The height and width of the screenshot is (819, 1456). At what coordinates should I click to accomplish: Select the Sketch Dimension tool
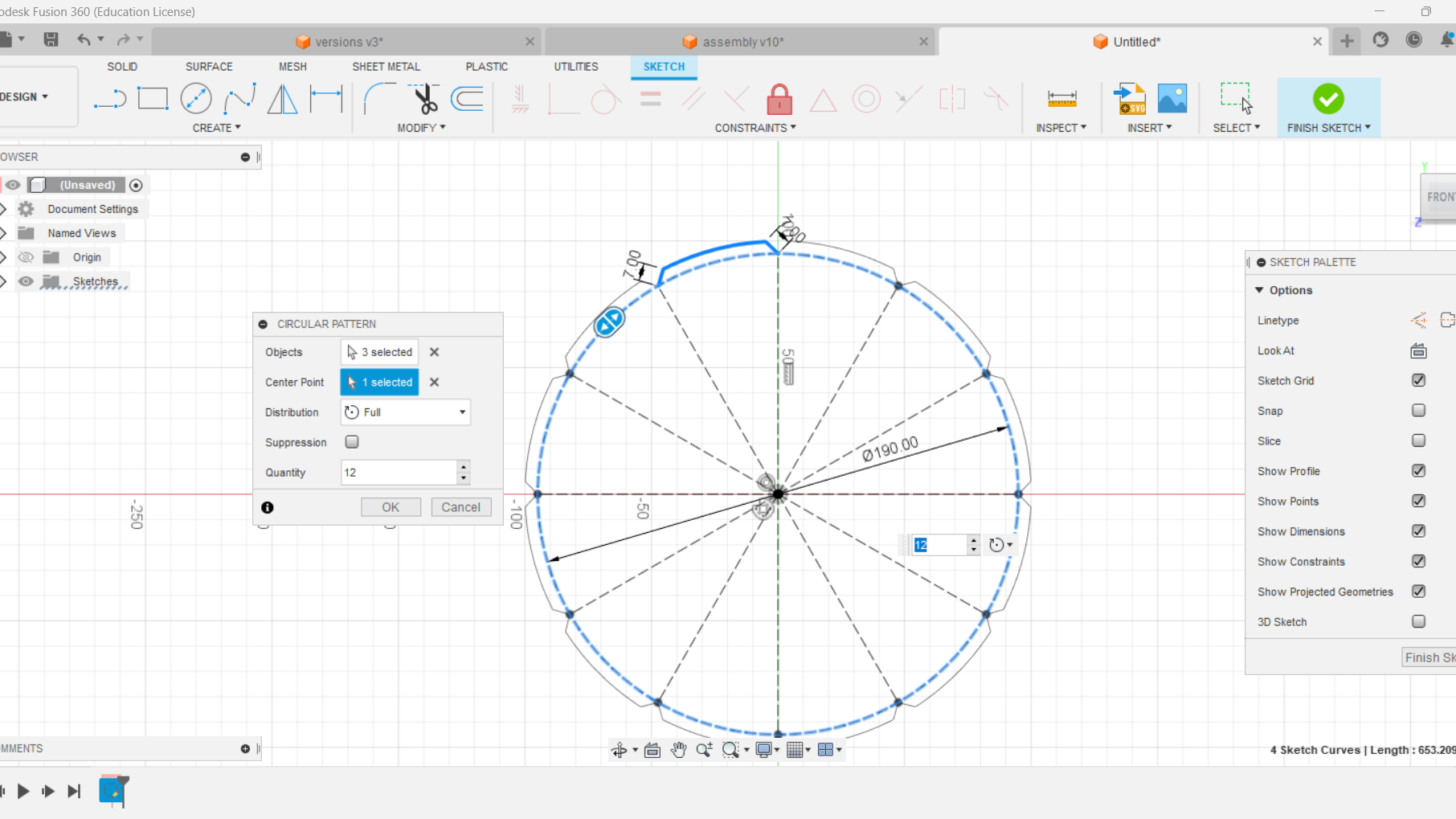[x=326, y=99]
